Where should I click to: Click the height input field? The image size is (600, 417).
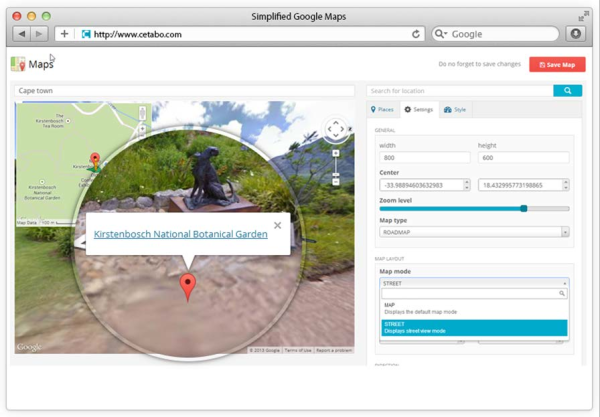pos(523,158)
